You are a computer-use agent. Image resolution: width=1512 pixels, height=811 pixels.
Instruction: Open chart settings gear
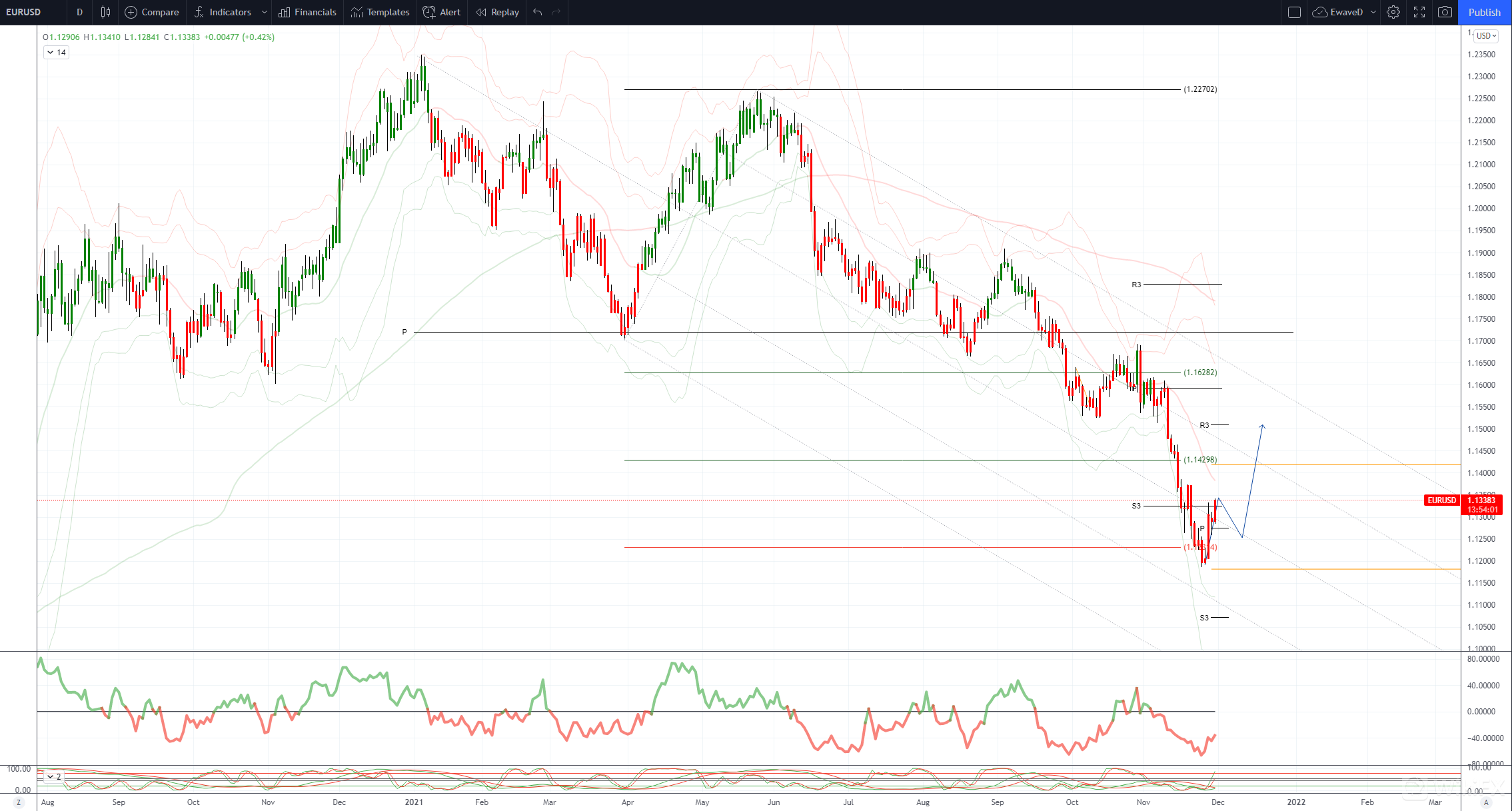(x=1393, y=12)
